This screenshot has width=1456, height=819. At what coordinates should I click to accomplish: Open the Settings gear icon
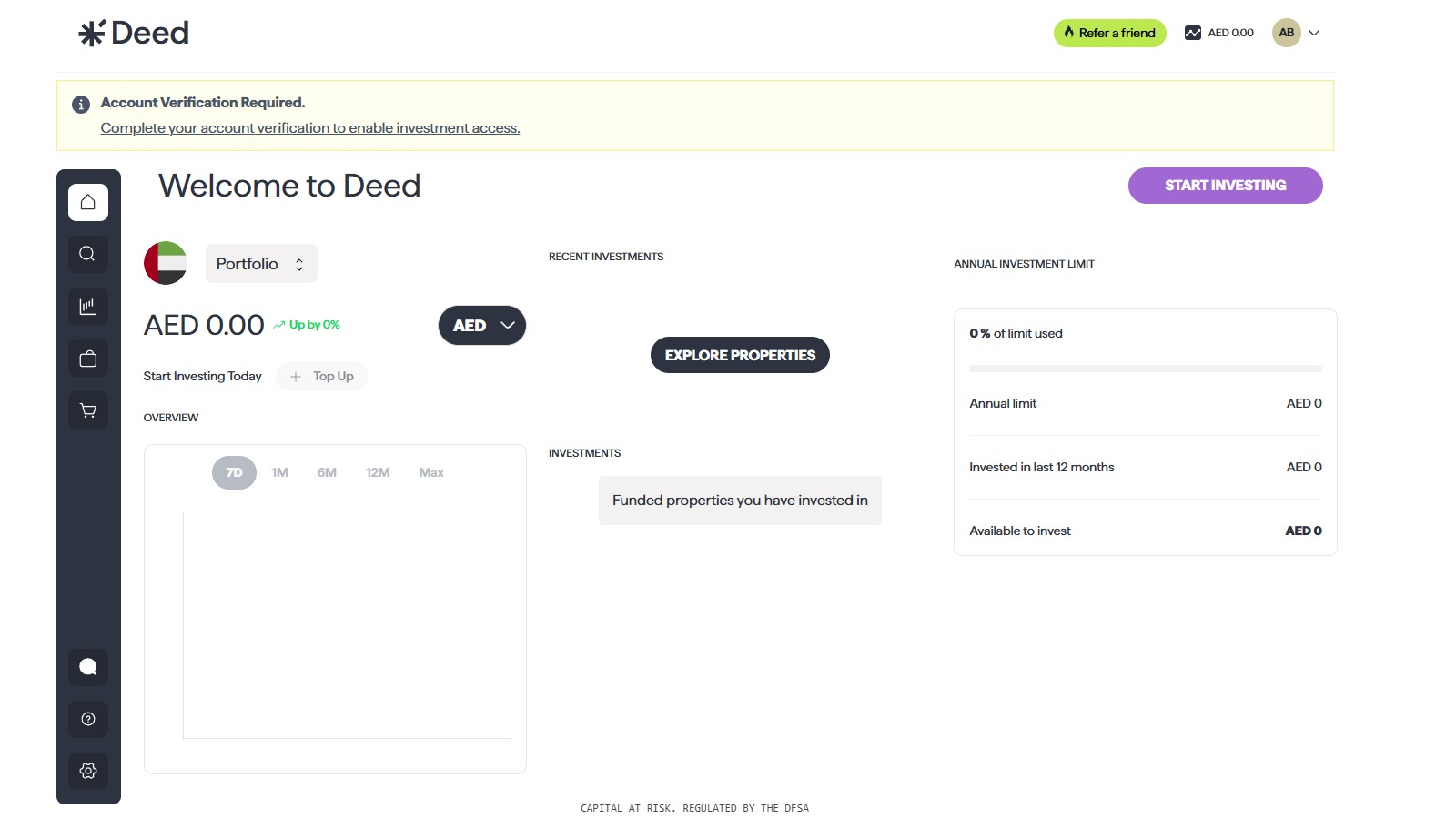(x=87, y=771)
